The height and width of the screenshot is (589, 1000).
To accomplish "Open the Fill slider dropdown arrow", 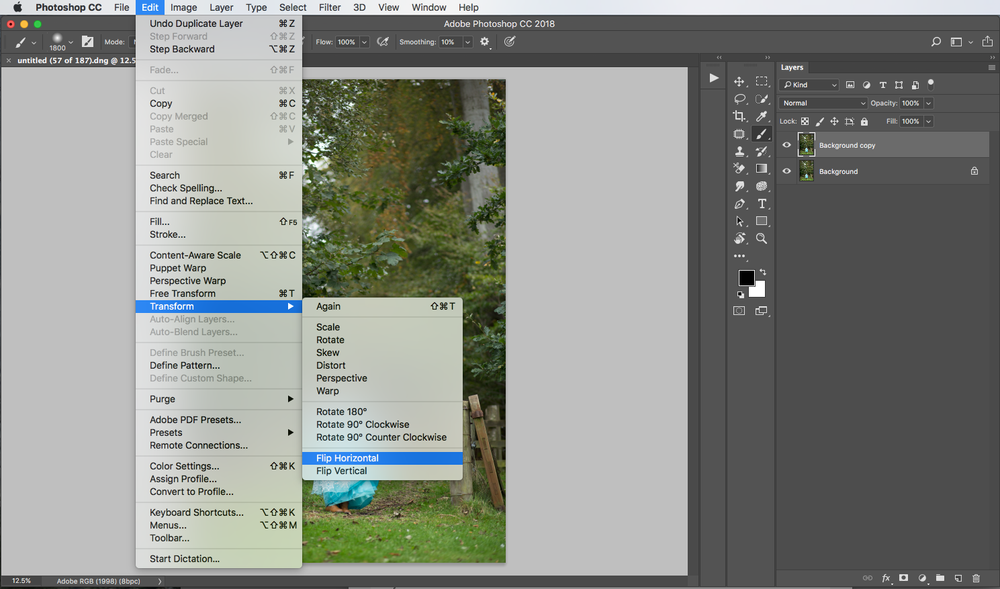I will [x=929, y=121].
